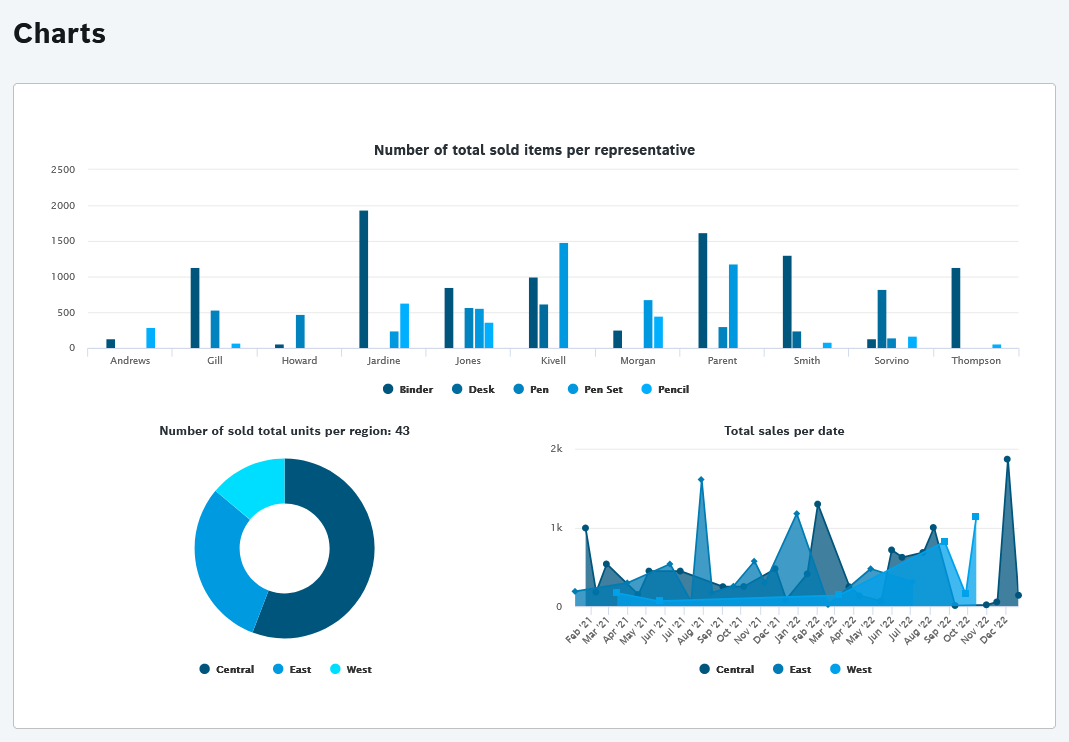Click the Desk legend marker icon
Viewport: 1069px width, 742px height.
coord(459,389)
